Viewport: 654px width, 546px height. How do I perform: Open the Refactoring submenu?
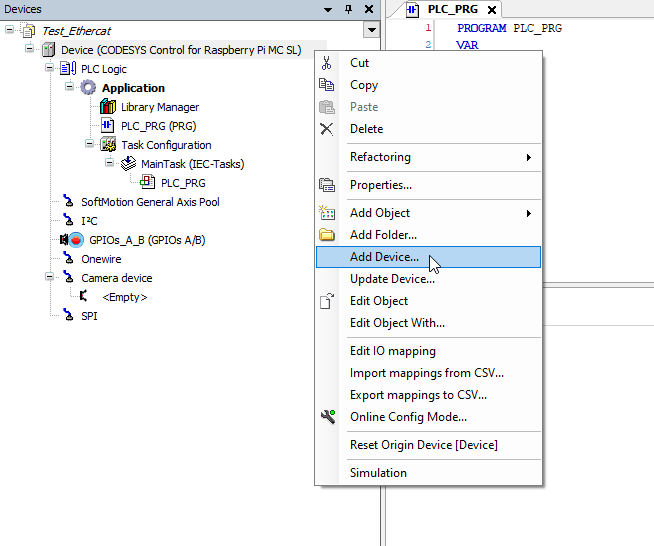(x=428, y=157)
